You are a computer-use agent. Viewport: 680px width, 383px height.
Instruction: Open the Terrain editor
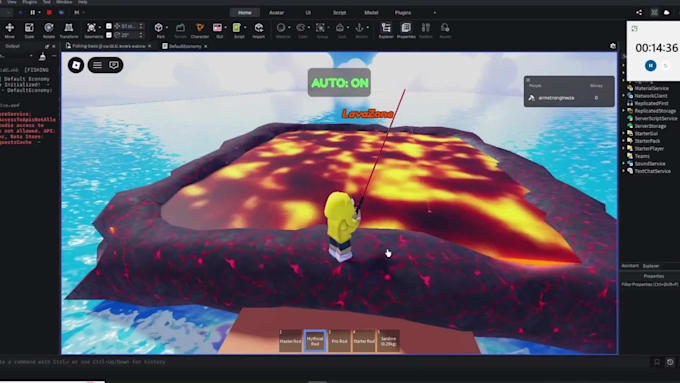click(180, 29)
